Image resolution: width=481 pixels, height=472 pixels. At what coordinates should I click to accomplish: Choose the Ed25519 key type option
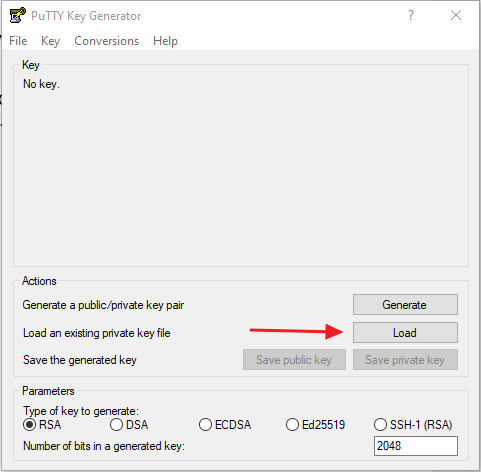click(x=315, y=425)
